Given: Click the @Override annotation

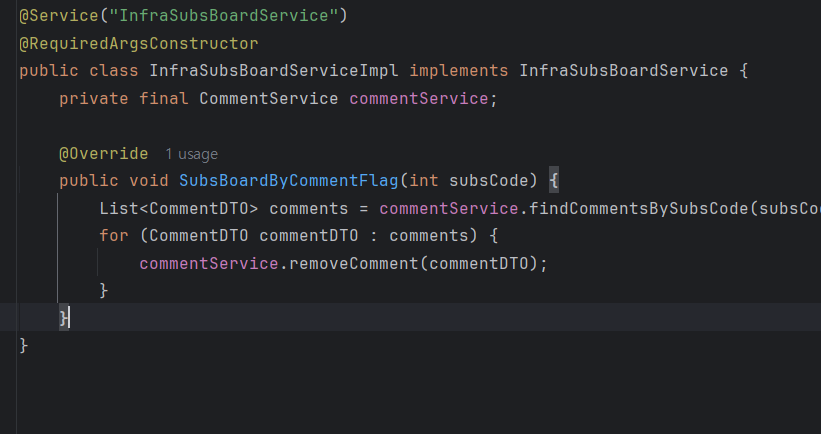Looking at the screenshot, I should (104, 153).
